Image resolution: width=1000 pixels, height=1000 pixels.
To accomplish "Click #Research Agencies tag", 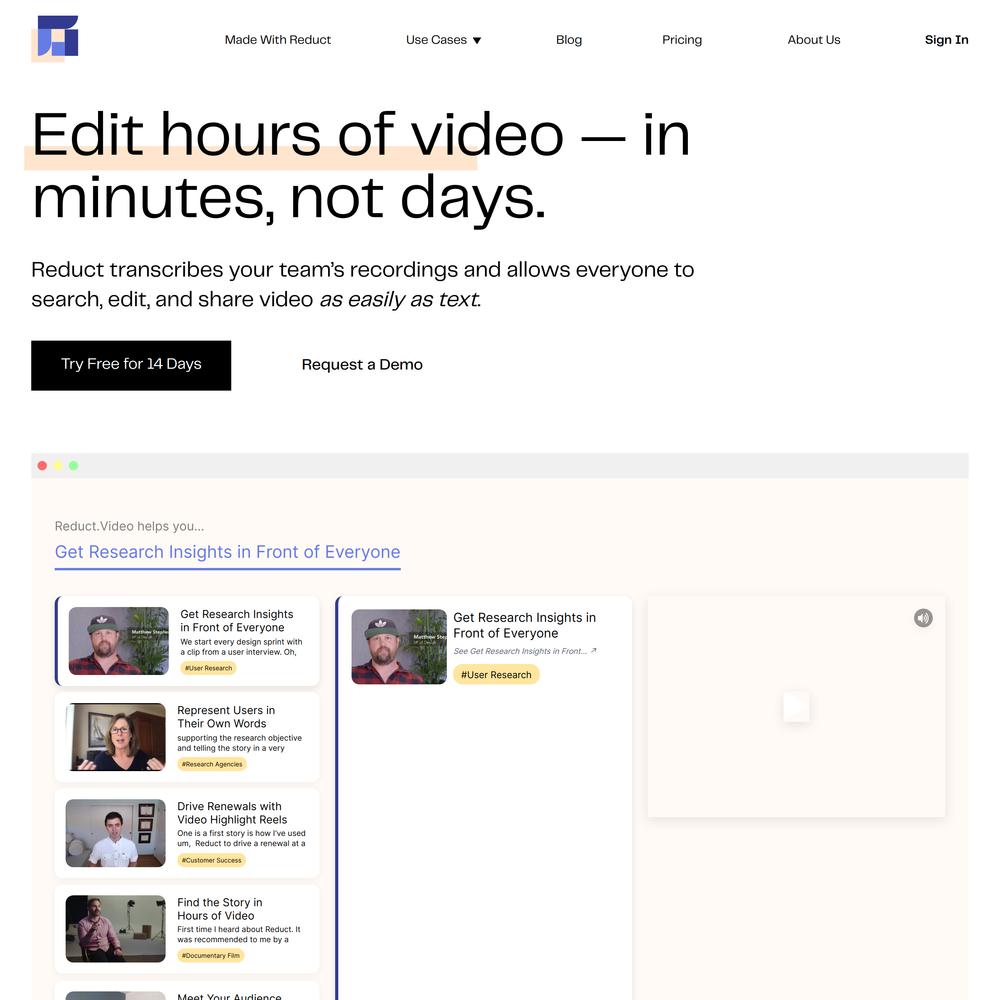I will [x=212, y=764].
